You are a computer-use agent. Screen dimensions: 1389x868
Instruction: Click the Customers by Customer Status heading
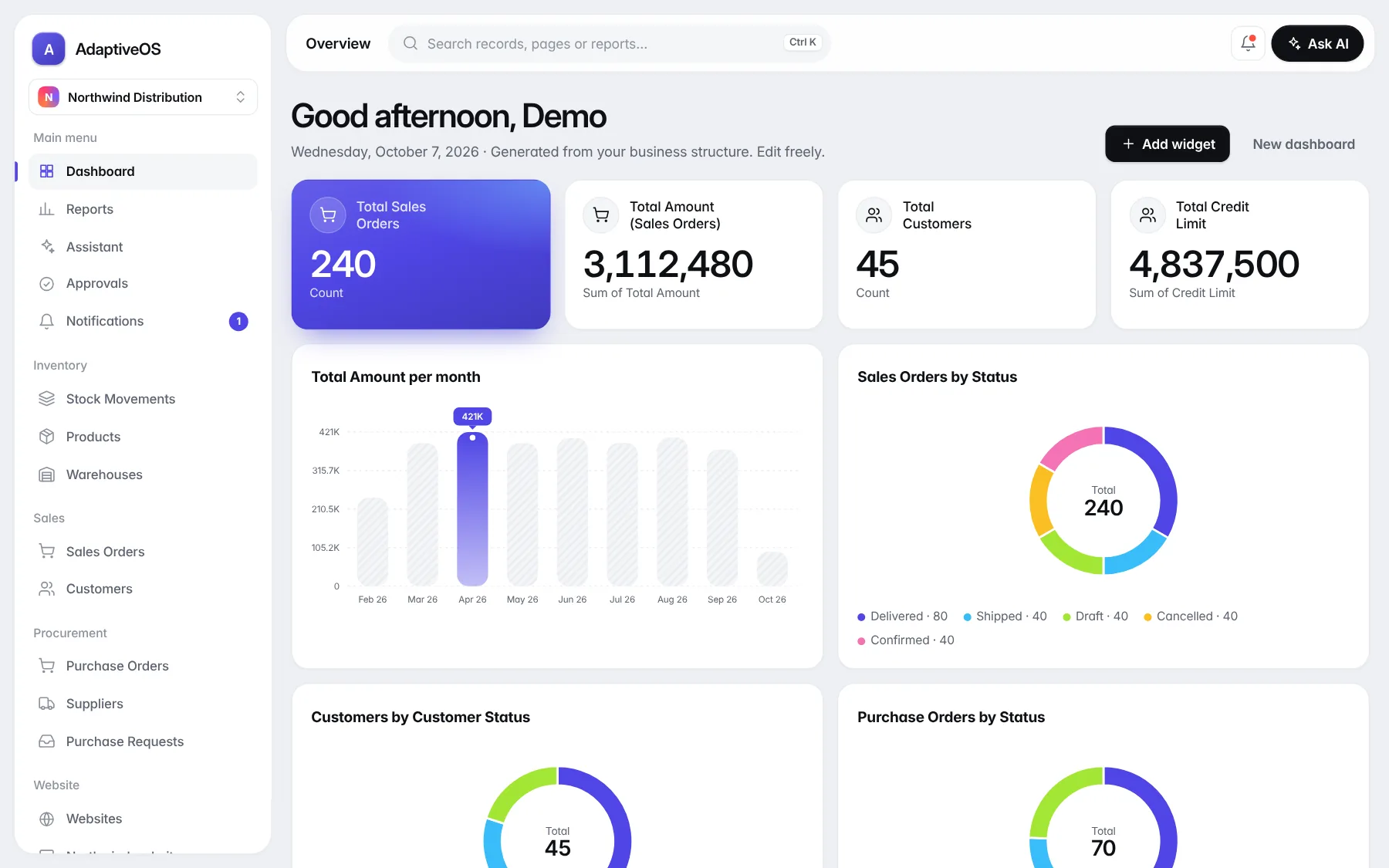pyautogui.click(x=421, y=717)
